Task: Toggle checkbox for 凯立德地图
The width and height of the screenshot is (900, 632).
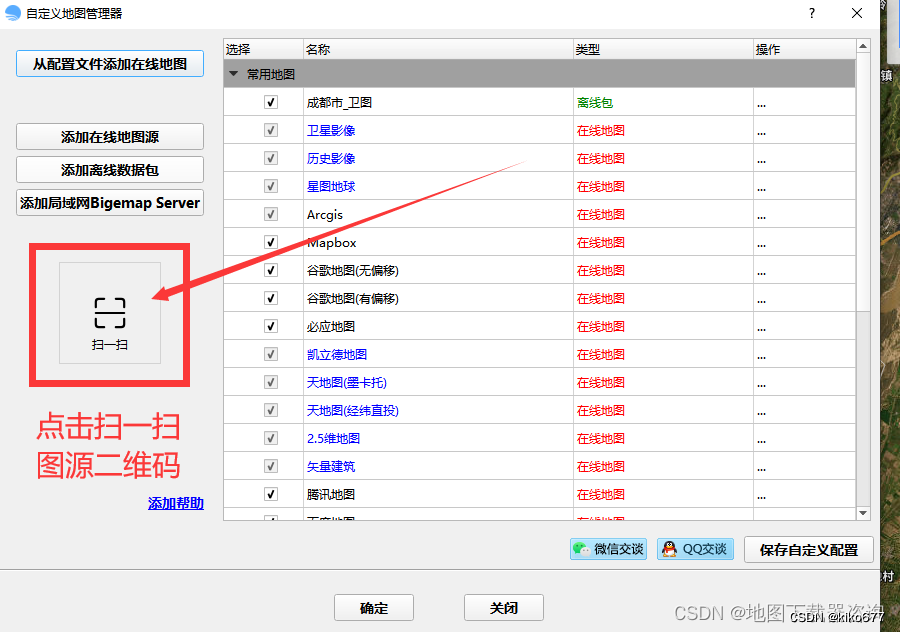Action: pyautogui.click(x=271, y=354)
